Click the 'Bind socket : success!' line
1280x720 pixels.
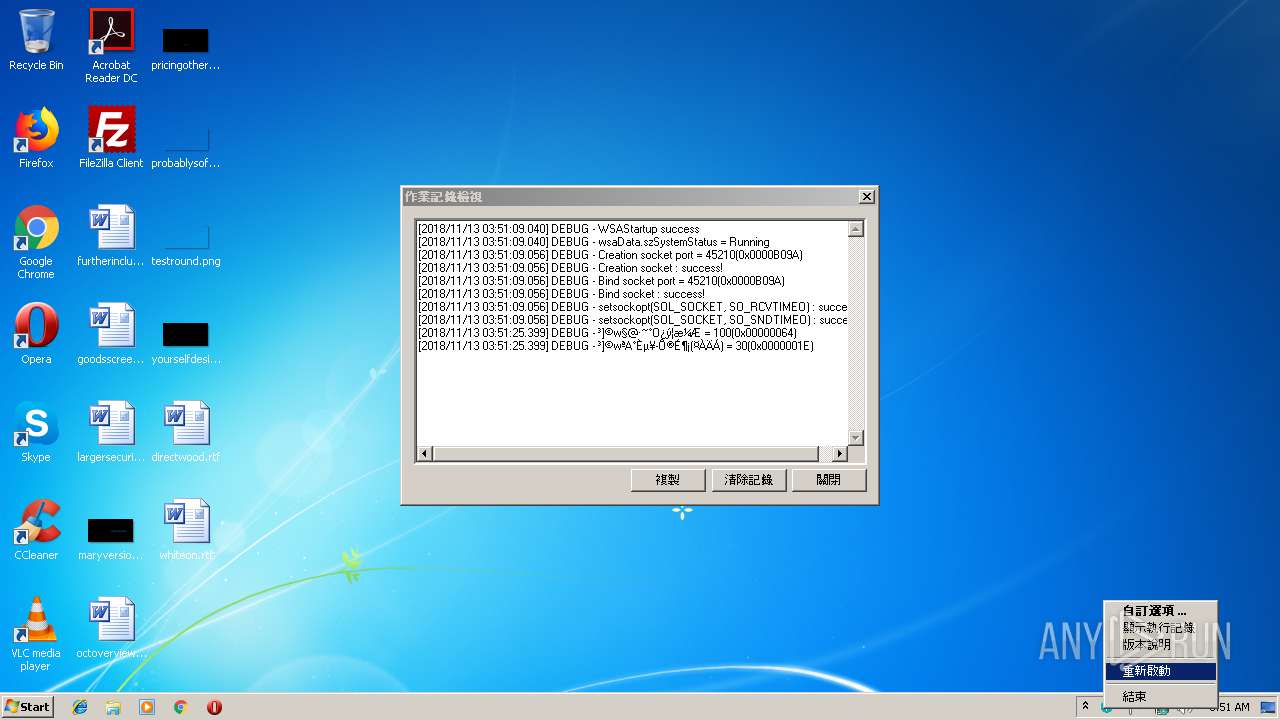pyautogui.click(x=562, y=294)
